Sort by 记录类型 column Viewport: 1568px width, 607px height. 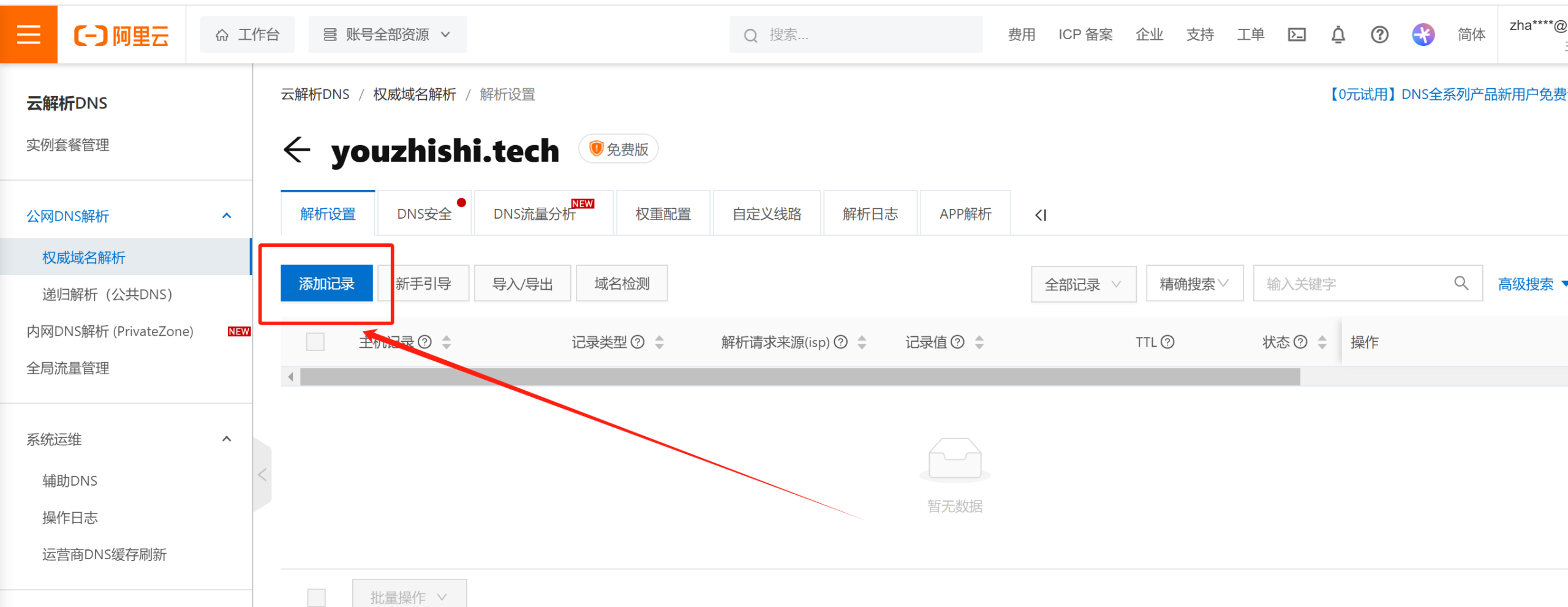pyautogui.click(x=659, y=342)
